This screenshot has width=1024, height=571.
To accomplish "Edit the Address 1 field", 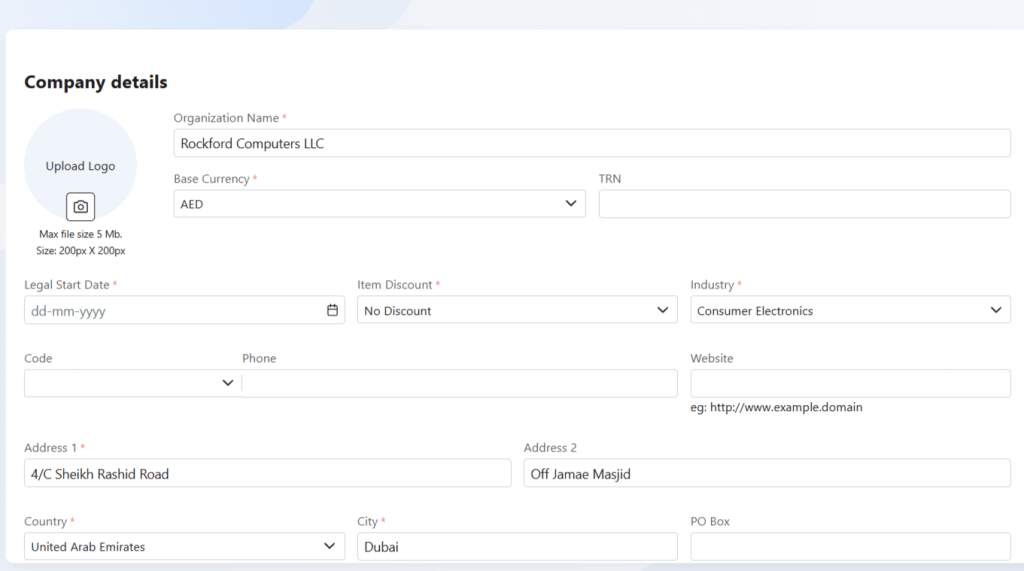I will [267, 473].
